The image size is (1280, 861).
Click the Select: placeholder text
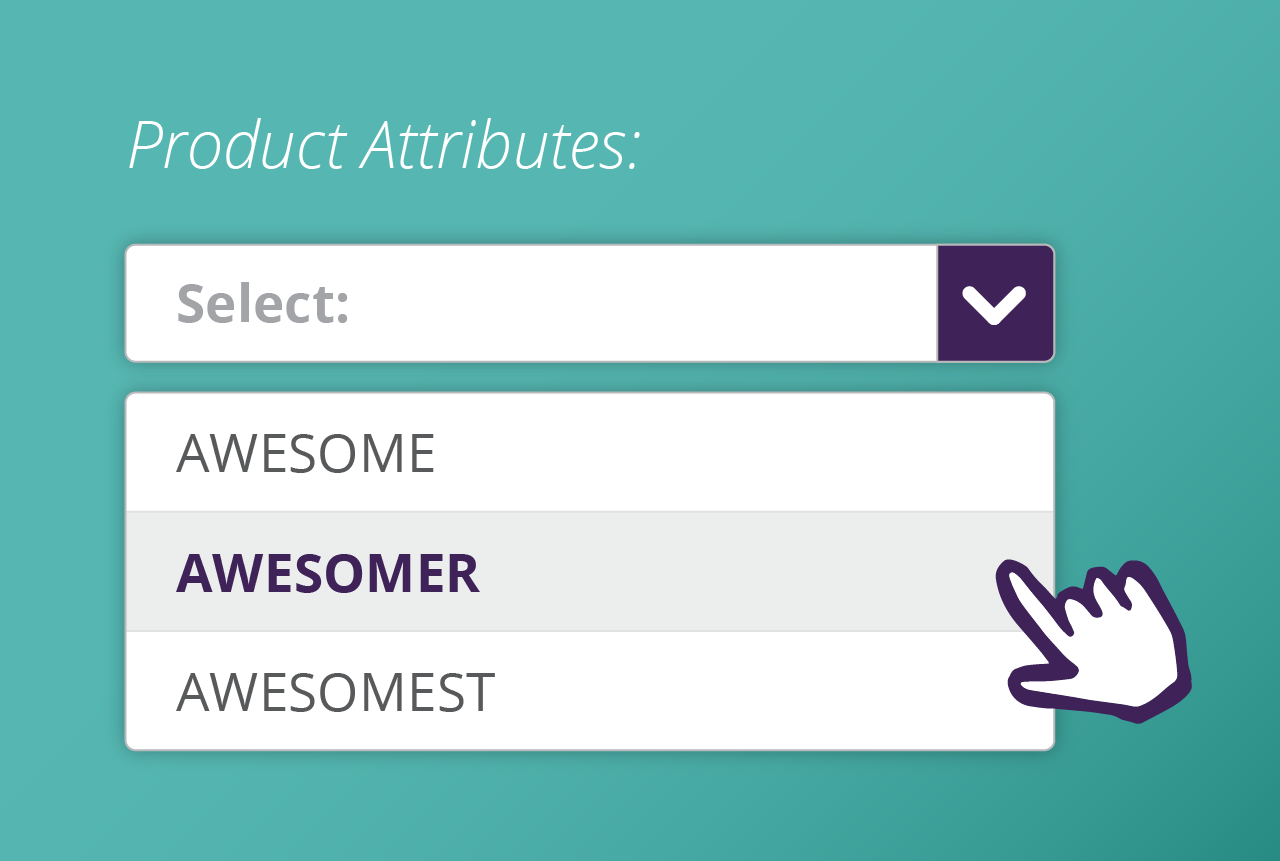point(263,304)
